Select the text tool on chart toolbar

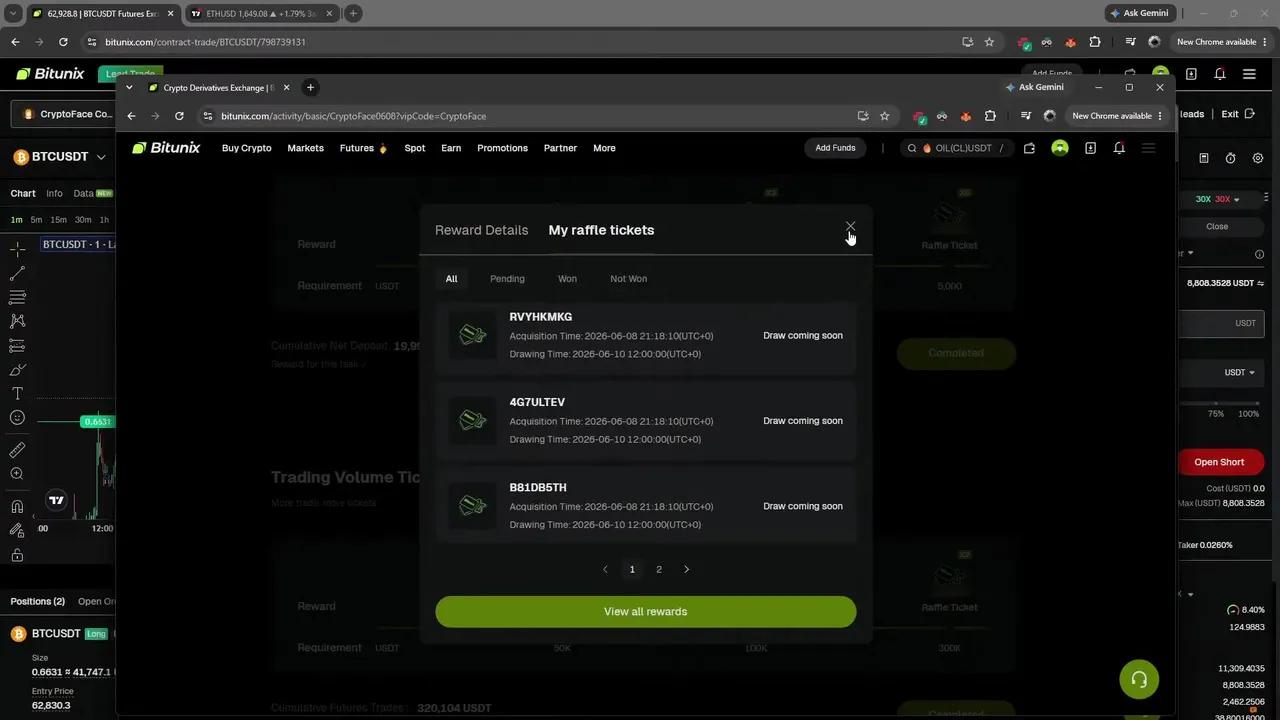17,394
